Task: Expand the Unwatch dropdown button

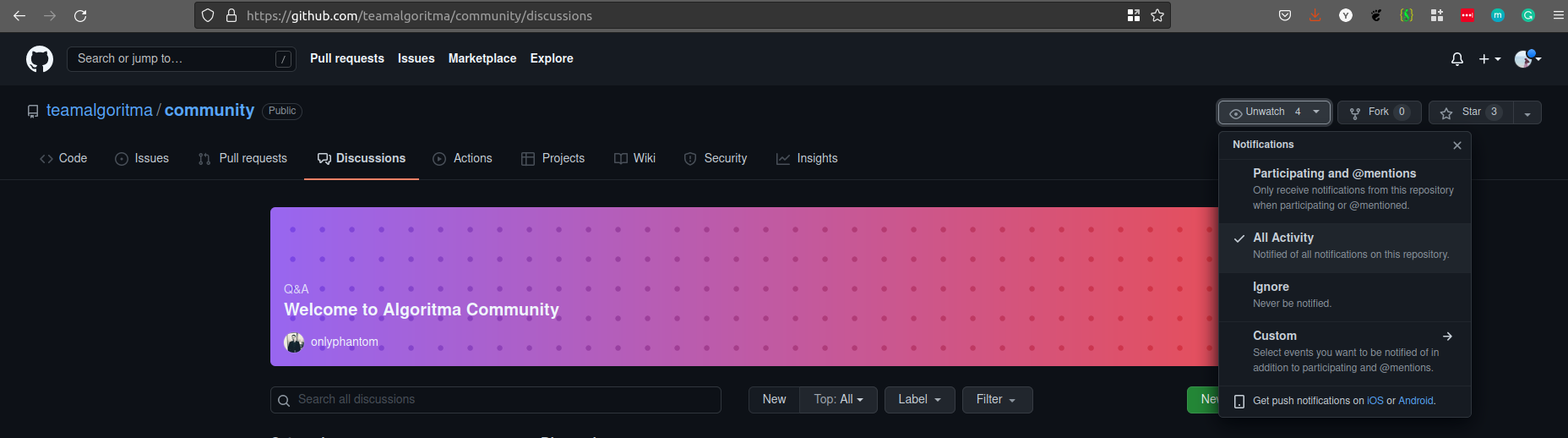Action: pos(1274,112)
